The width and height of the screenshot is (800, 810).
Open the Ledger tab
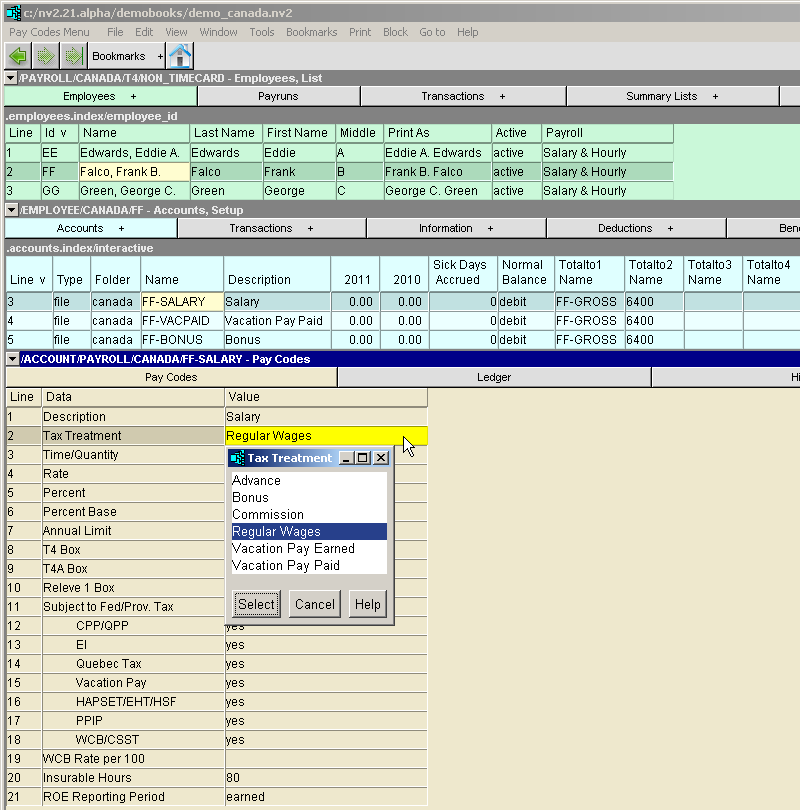pos(494,378)
